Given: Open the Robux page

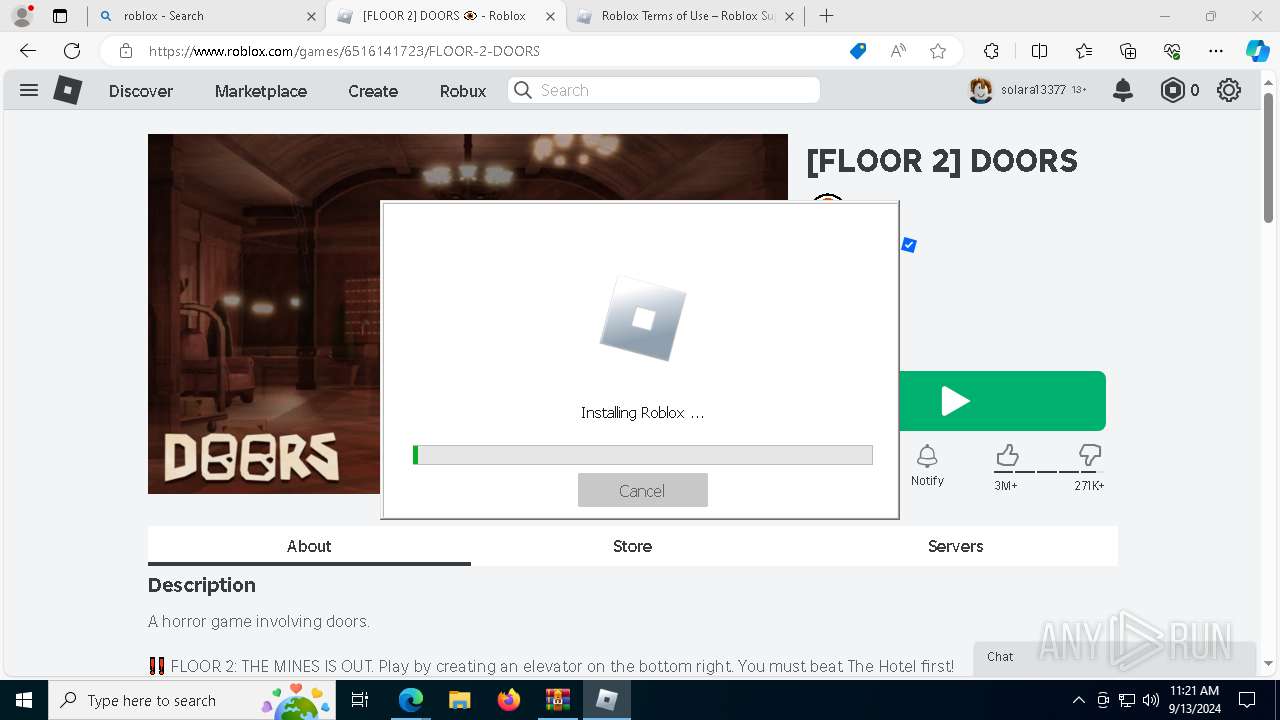Looking at the screenshot, I should click(463, 91).
